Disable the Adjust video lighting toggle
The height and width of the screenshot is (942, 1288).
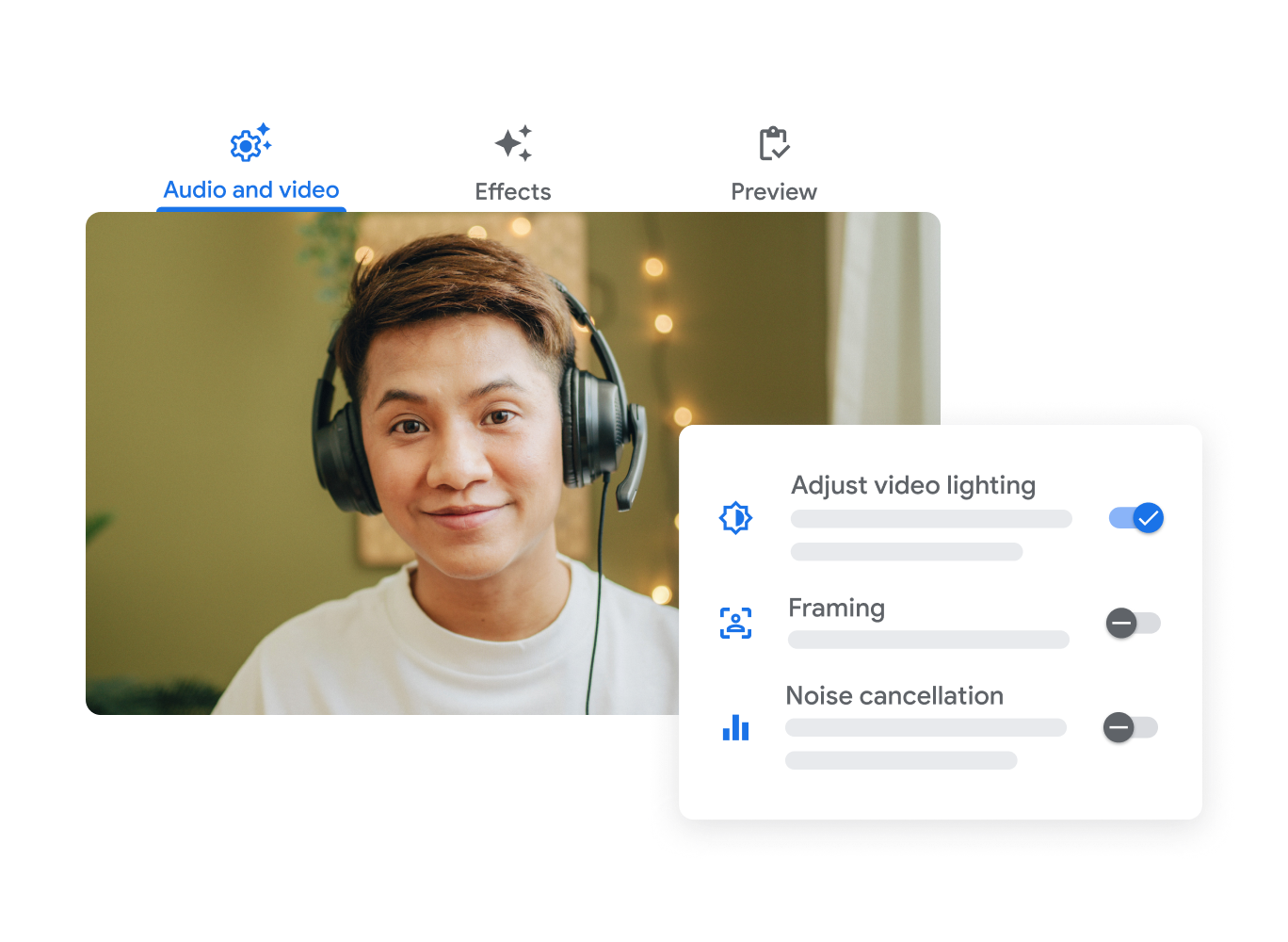tap(1135, 517)
